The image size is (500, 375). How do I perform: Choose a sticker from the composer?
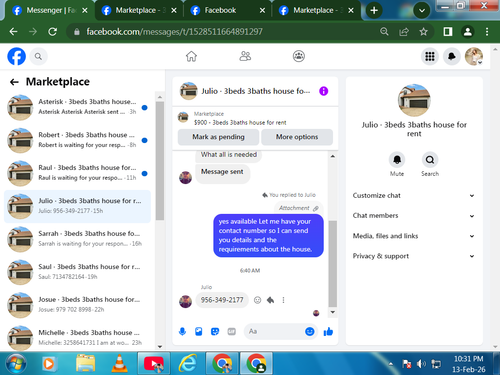(215, 331)
